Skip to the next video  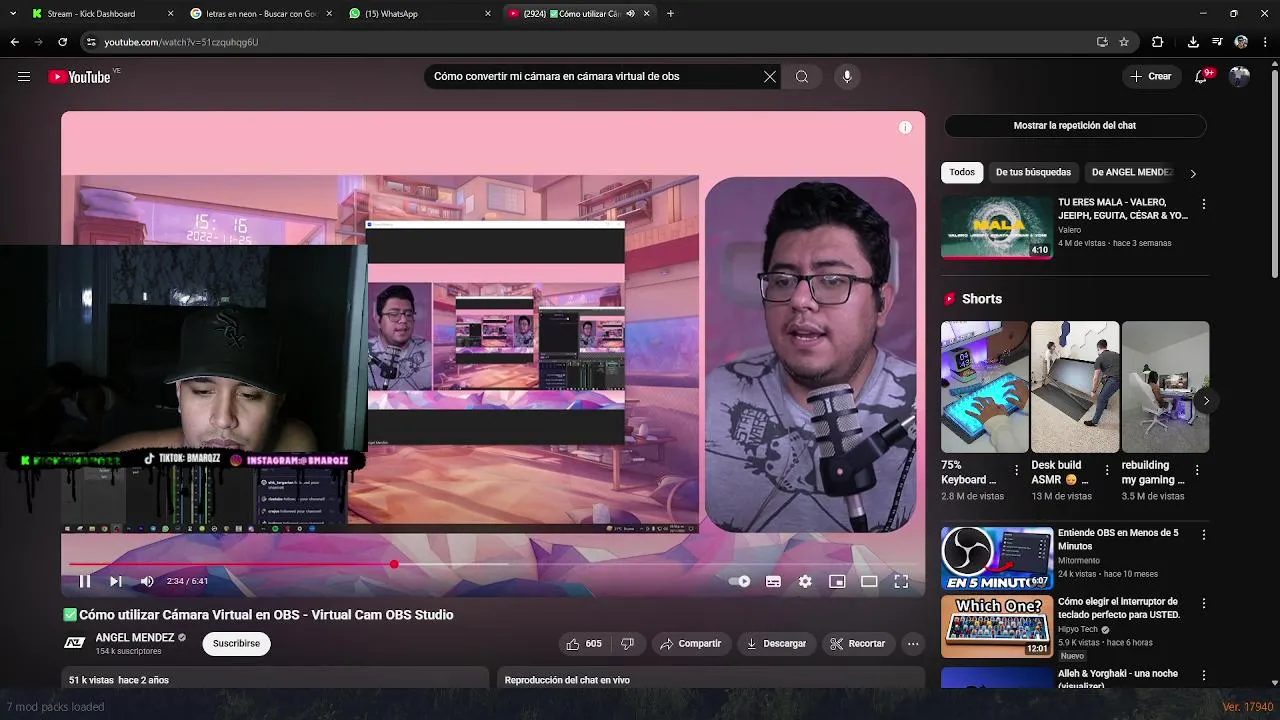(x=116, y=581)
